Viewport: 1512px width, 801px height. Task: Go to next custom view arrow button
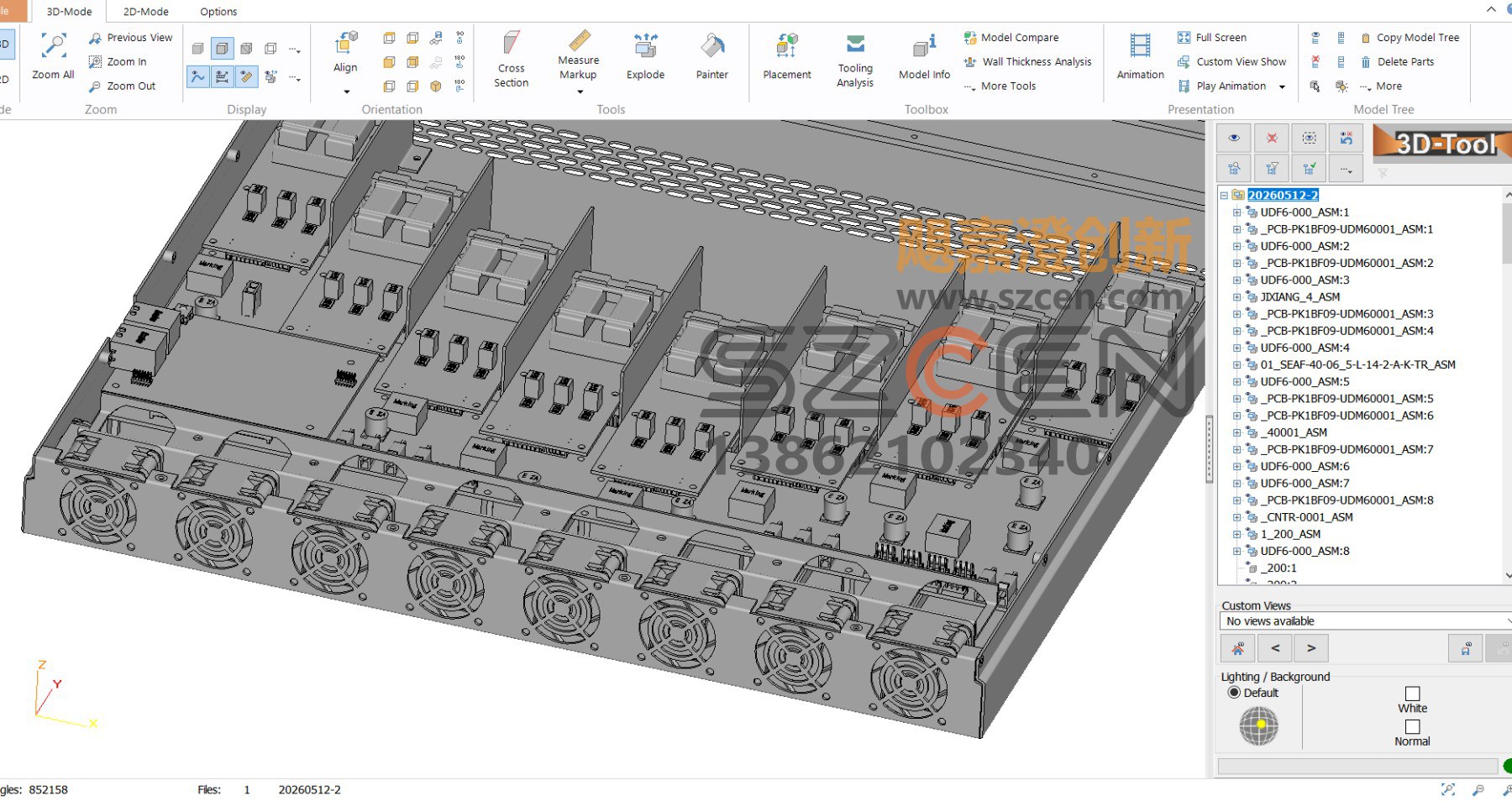tap(1311, 648)
